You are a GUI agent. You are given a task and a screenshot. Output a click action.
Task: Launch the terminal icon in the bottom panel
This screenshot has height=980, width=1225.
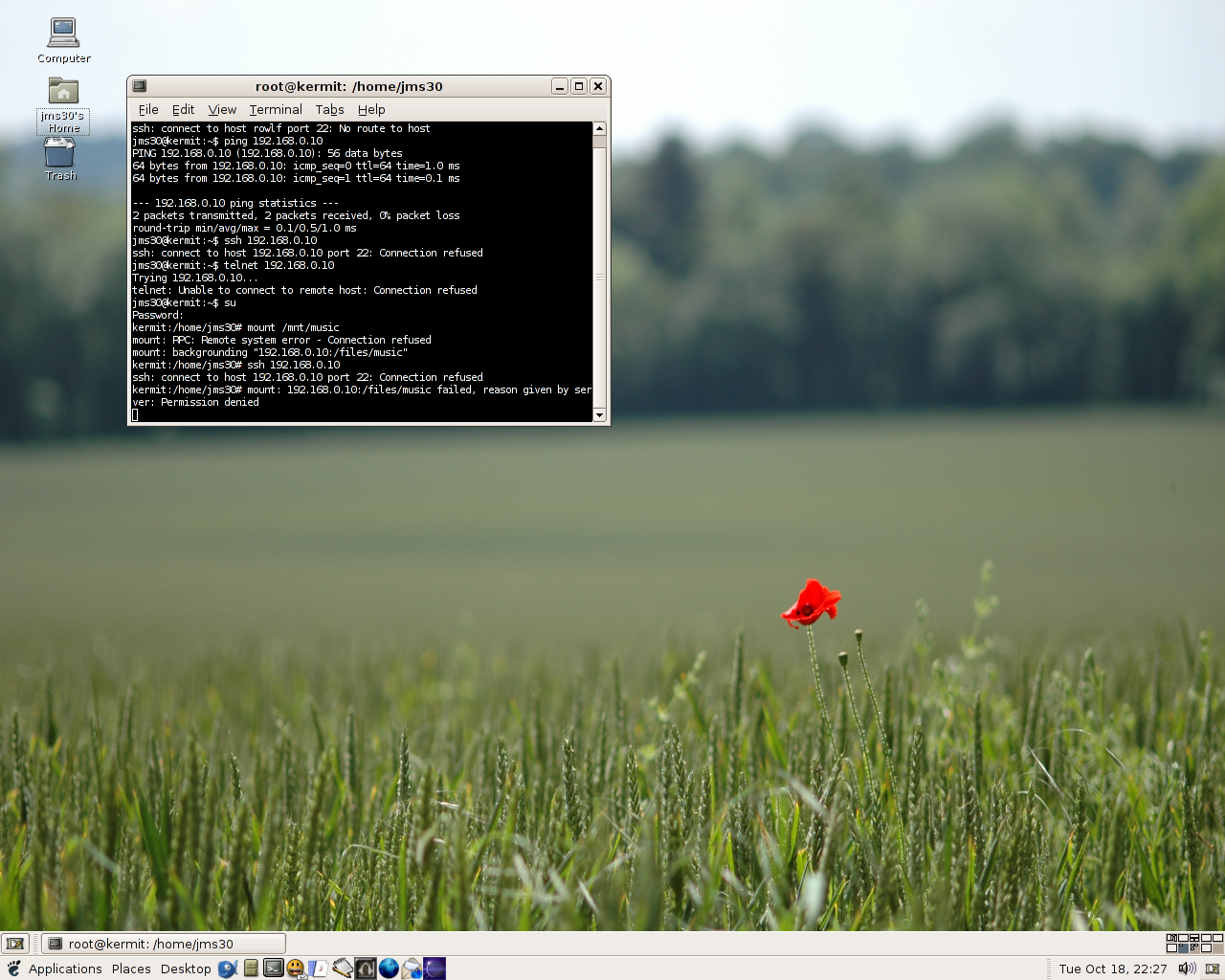(274, 968)
